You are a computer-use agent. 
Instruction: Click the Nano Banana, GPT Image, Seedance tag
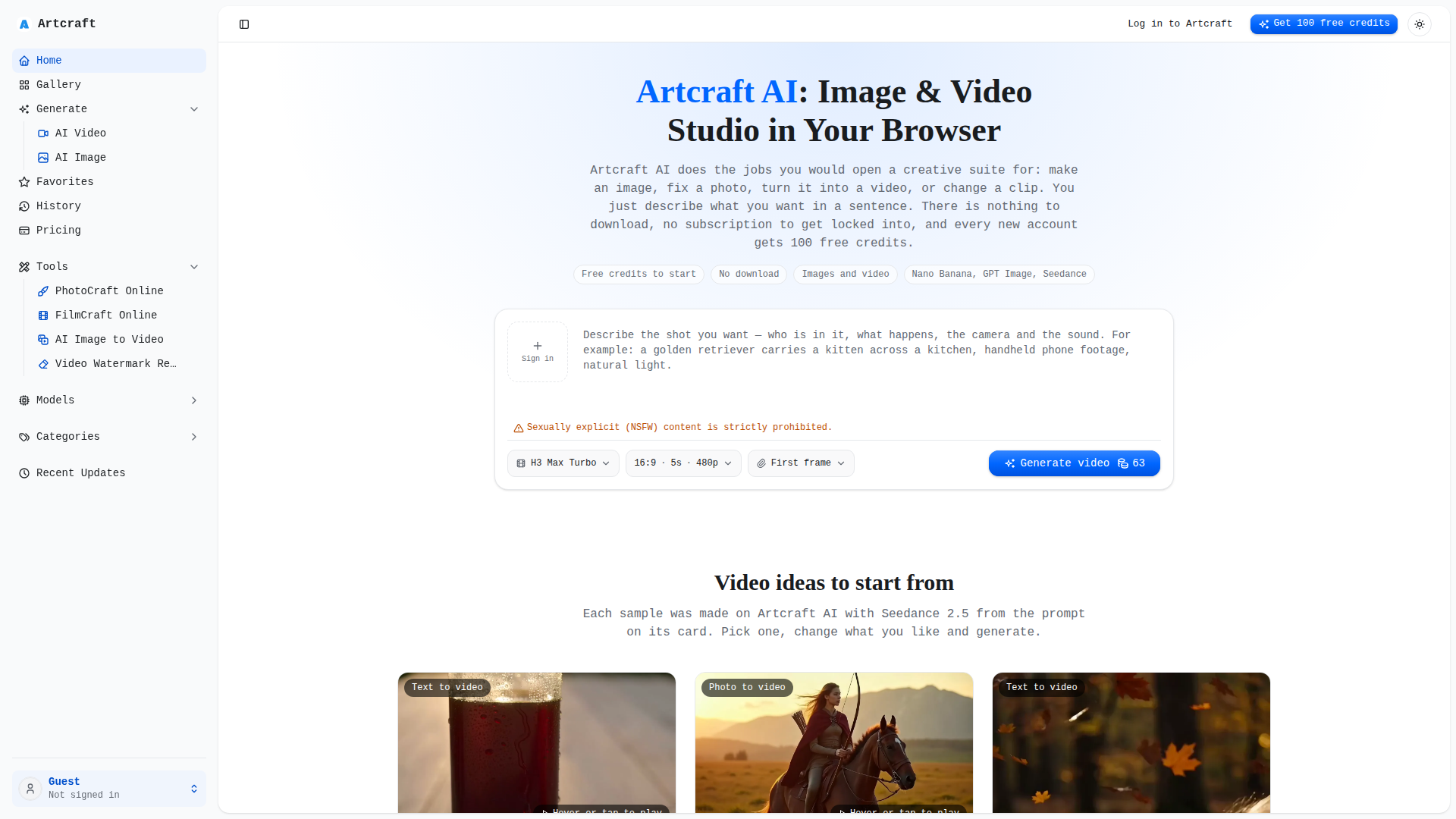(999, 275)
